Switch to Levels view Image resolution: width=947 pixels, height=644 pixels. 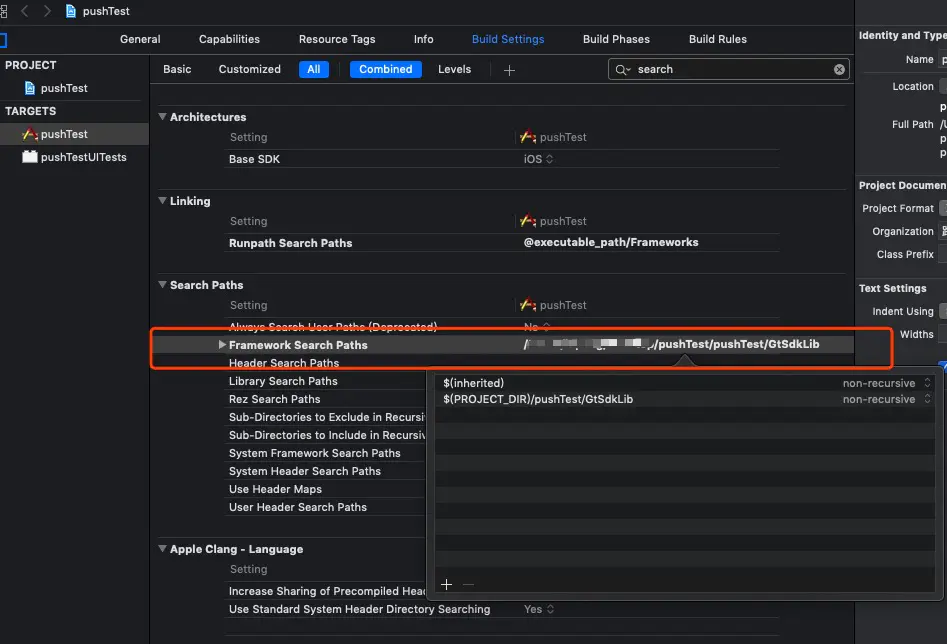tap(454, 69)
